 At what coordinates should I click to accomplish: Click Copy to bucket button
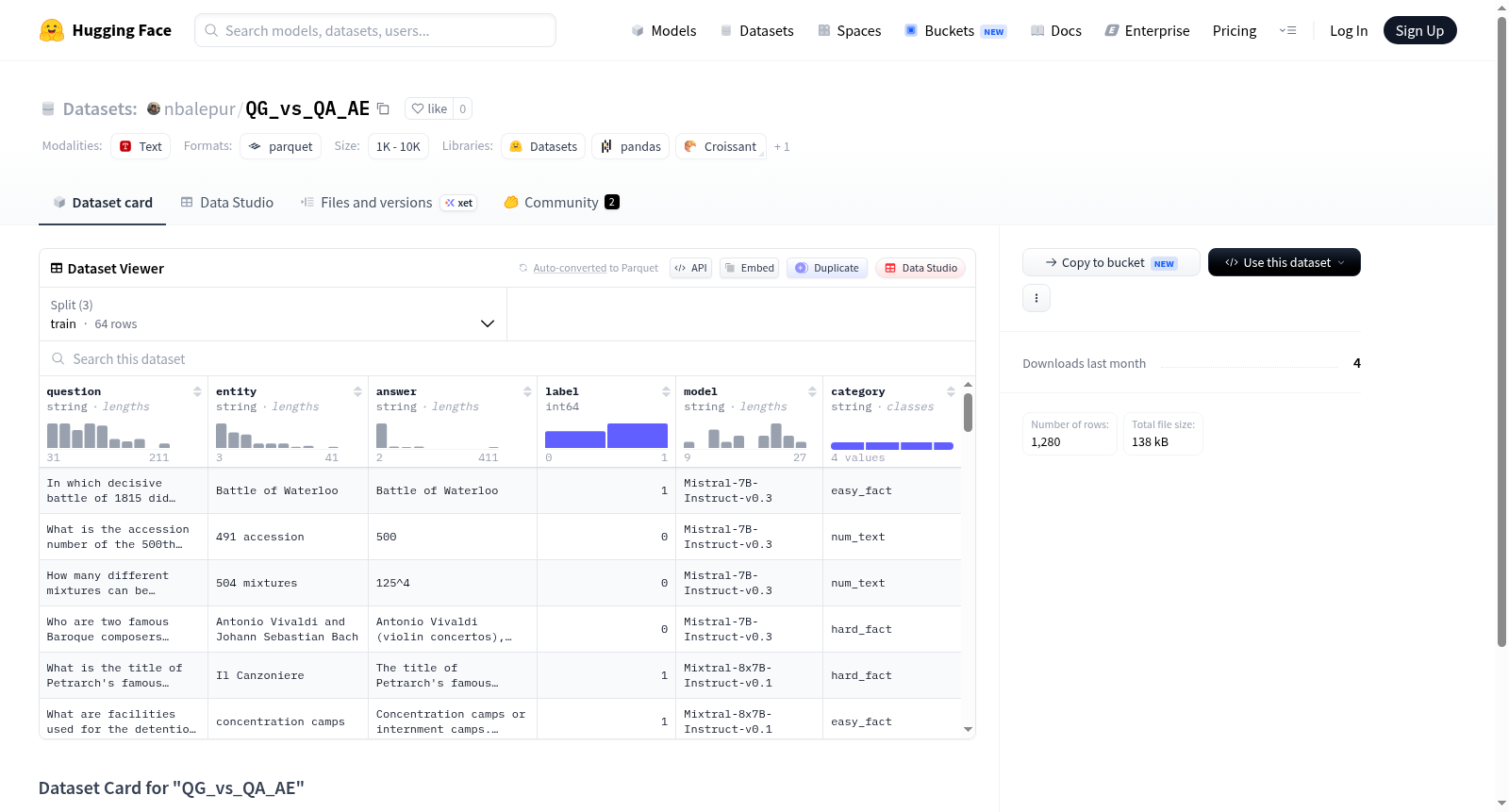click(1111, 262)
